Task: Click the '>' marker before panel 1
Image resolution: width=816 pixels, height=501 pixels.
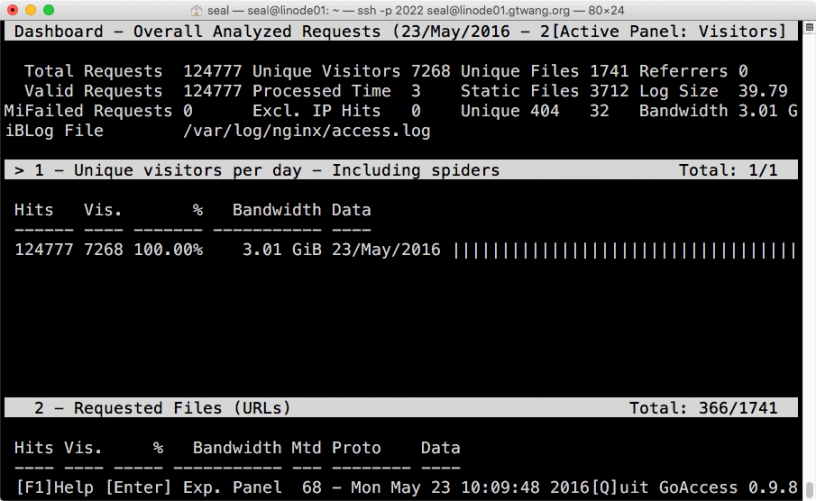Action: [20, 170]
